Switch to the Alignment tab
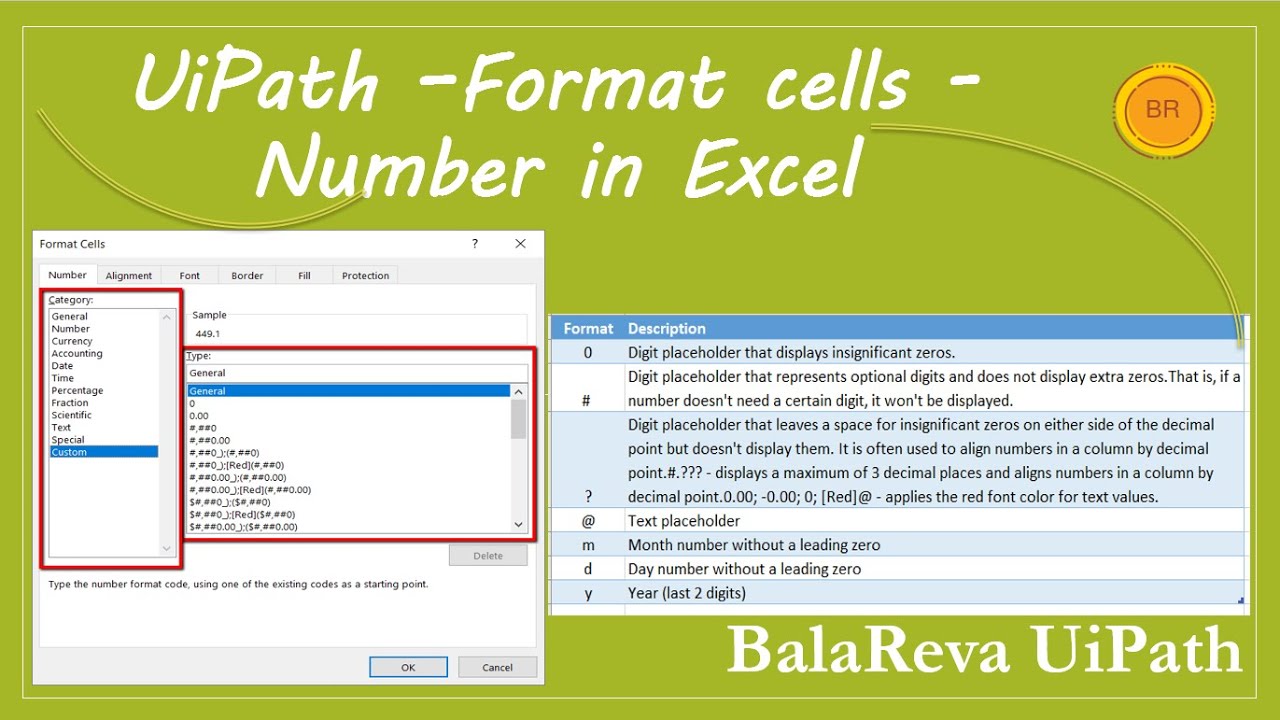1280x720 pixels. 129,276
